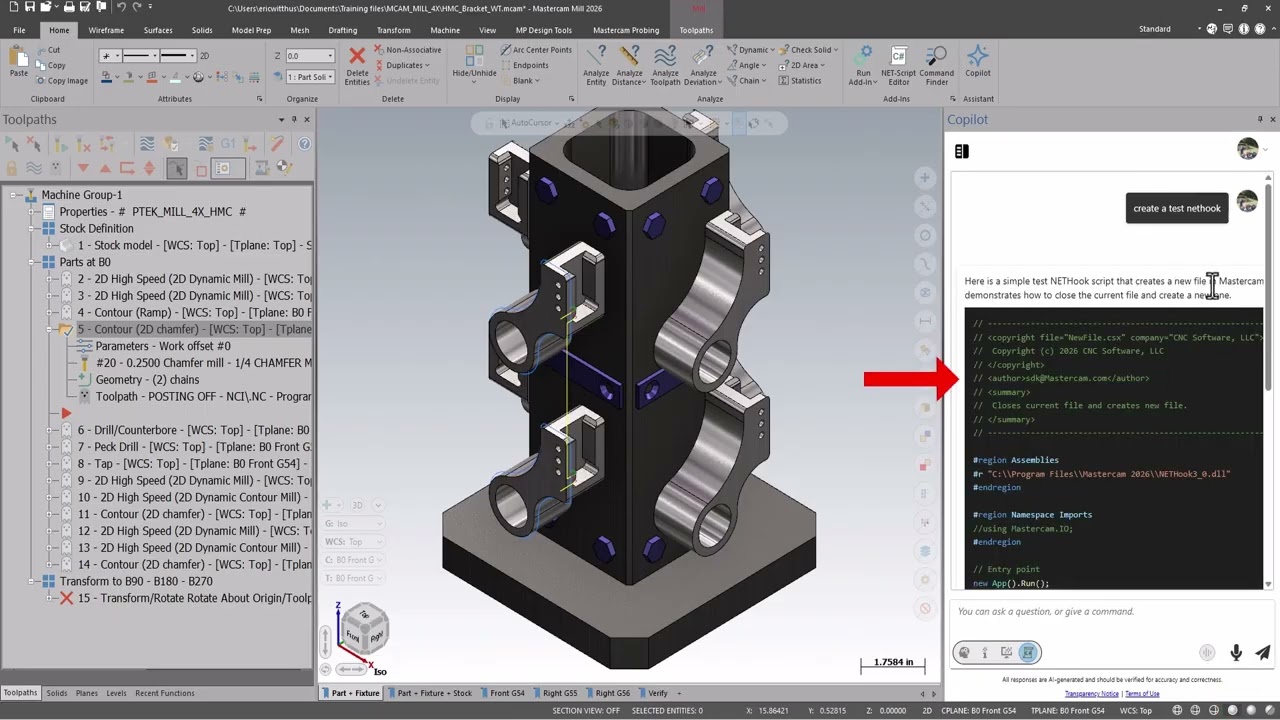
Task: Toggle Arc Center Points display
Action: click(x=535, y=50)
